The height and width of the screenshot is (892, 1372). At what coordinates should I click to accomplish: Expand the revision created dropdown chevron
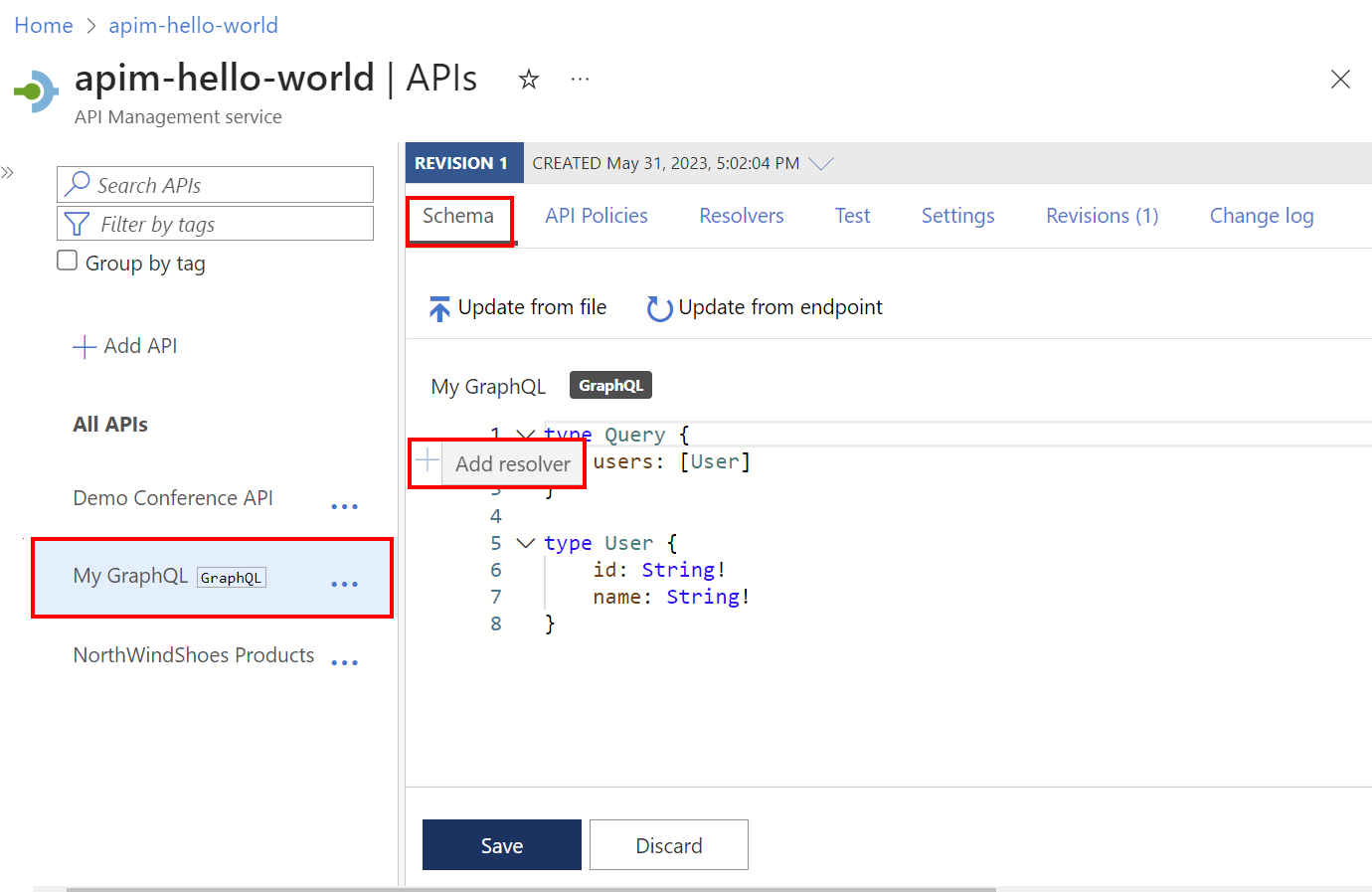[821, 164]
